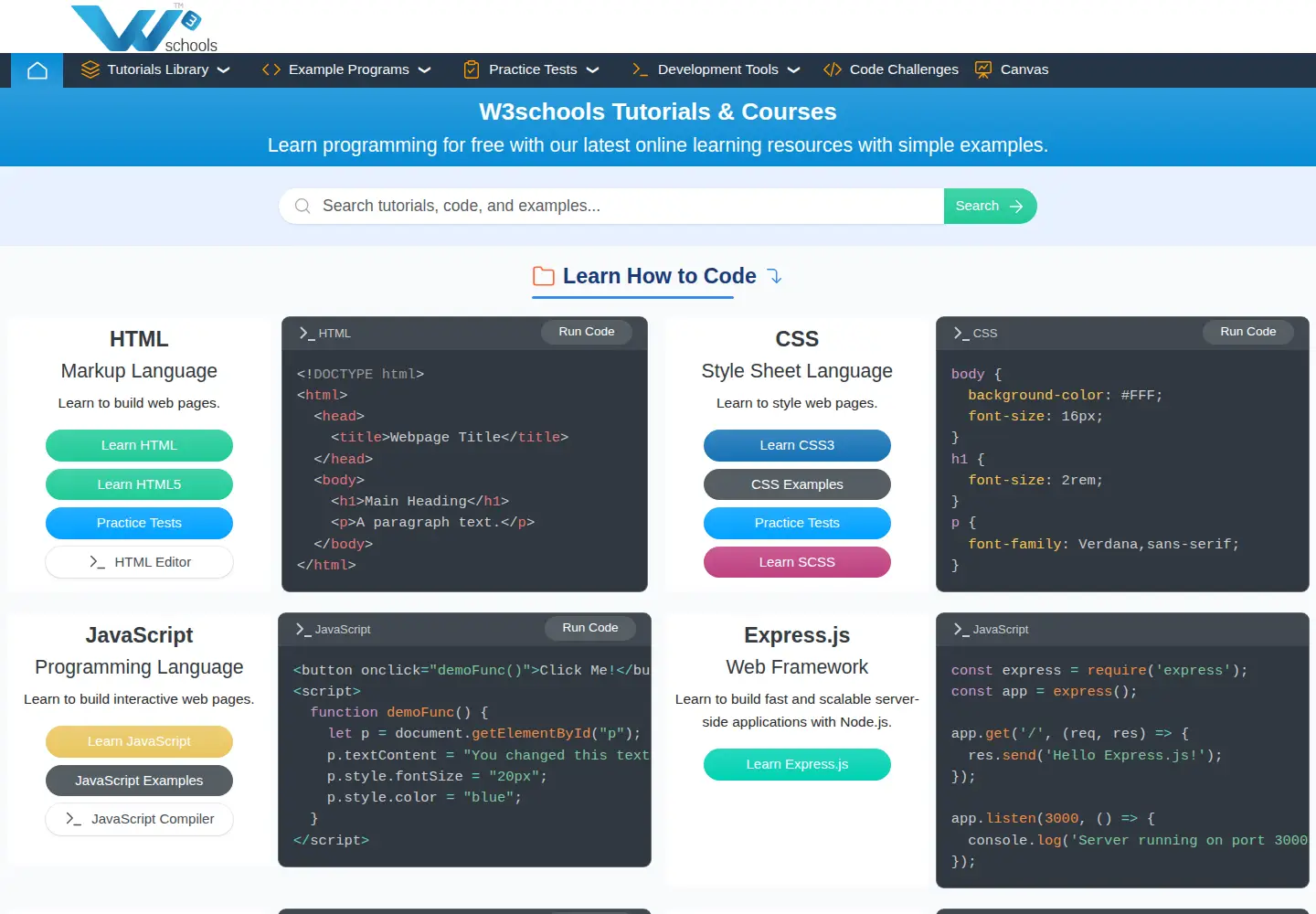
Task: Open the CSS Examples button
Action: [x=797, y=484]
